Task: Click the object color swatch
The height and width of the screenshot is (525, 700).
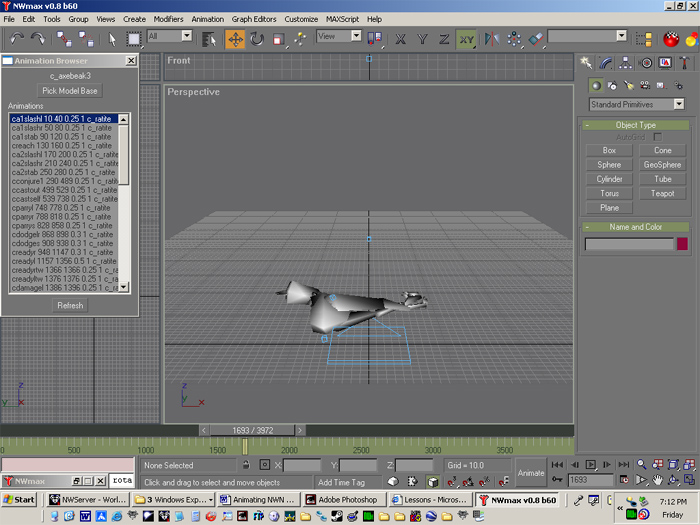Action: (x=683, y=243)
